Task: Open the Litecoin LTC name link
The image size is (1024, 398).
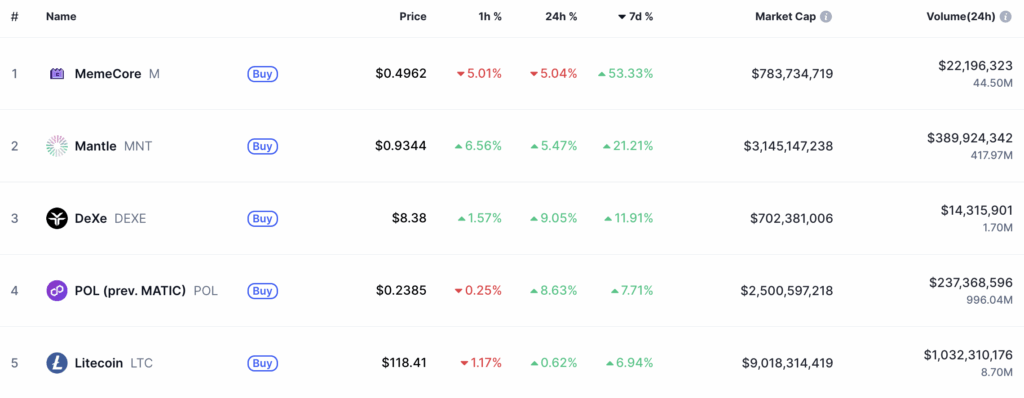Action: coord(114,363)
